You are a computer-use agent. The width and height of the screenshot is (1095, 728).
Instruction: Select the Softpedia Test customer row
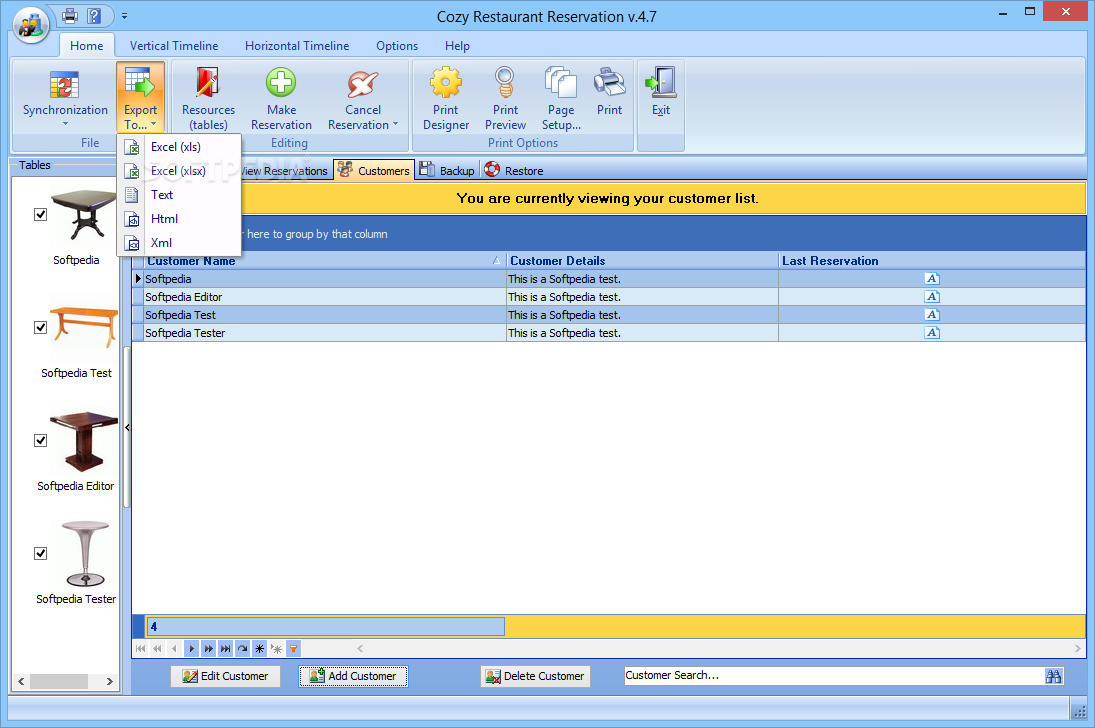(609, 315)
